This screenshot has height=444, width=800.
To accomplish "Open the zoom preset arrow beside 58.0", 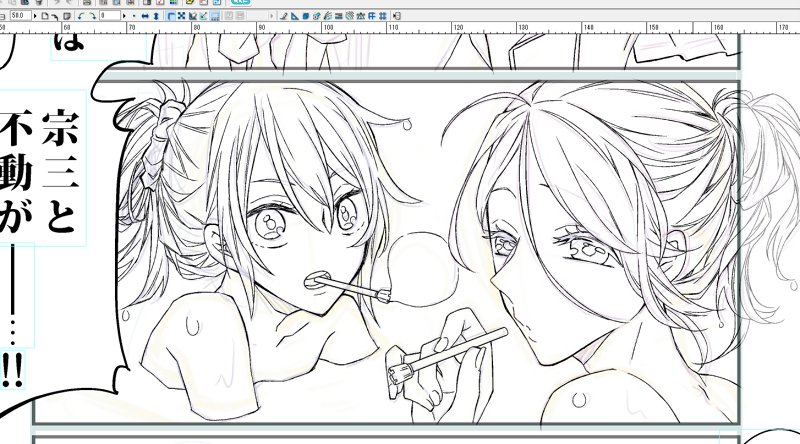I will pyautogui.click(x=35, y=16).
